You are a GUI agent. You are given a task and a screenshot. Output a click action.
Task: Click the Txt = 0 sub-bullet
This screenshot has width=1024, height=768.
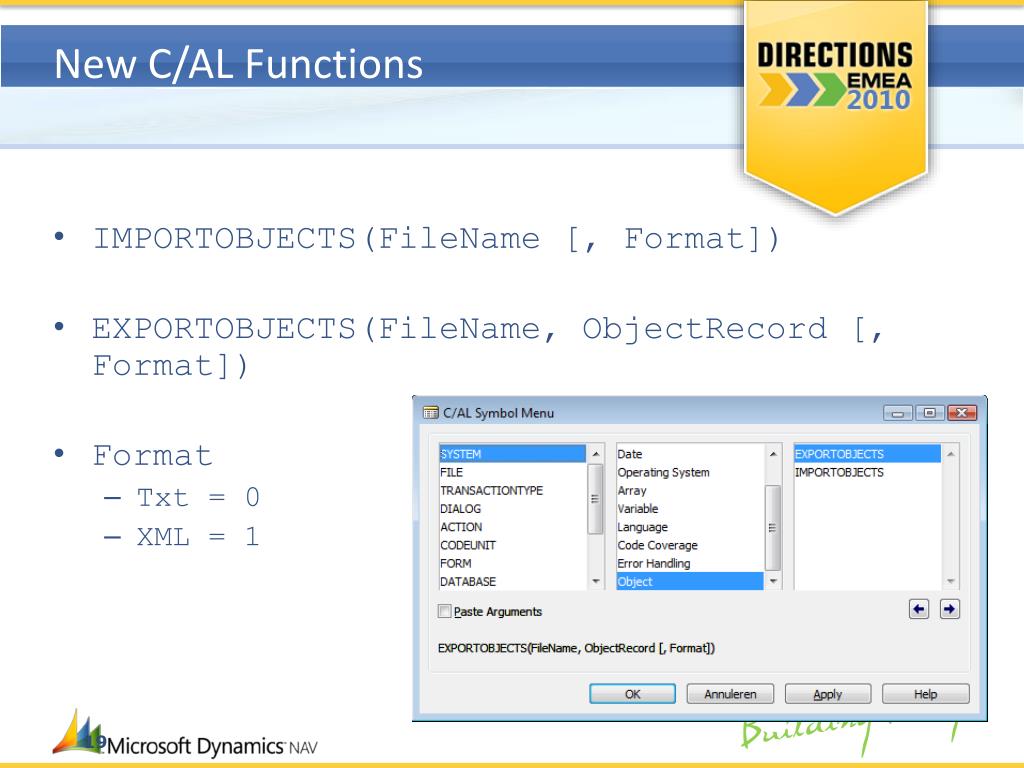(x=198, y=498)
